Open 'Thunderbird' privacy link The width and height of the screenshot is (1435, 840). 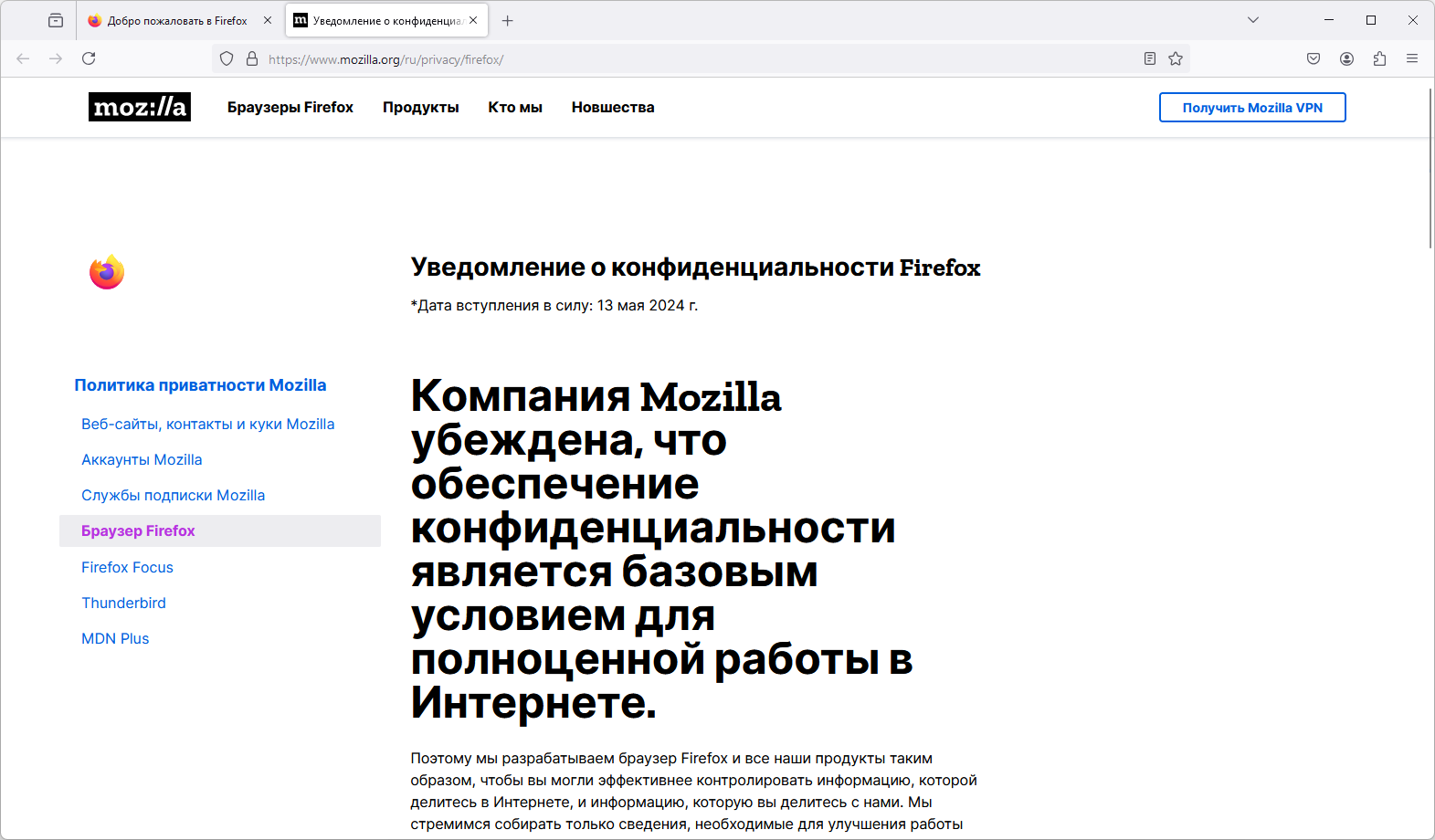123,603
